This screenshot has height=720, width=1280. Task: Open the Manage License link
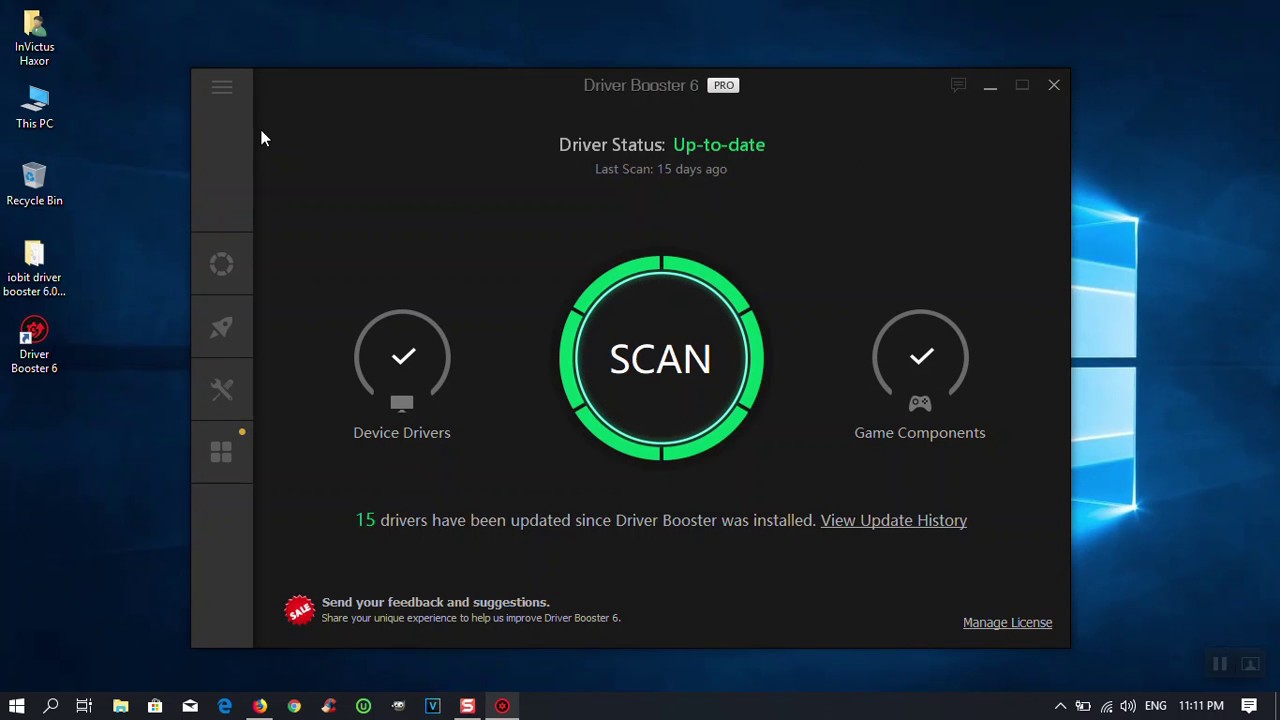[1007, 622]
